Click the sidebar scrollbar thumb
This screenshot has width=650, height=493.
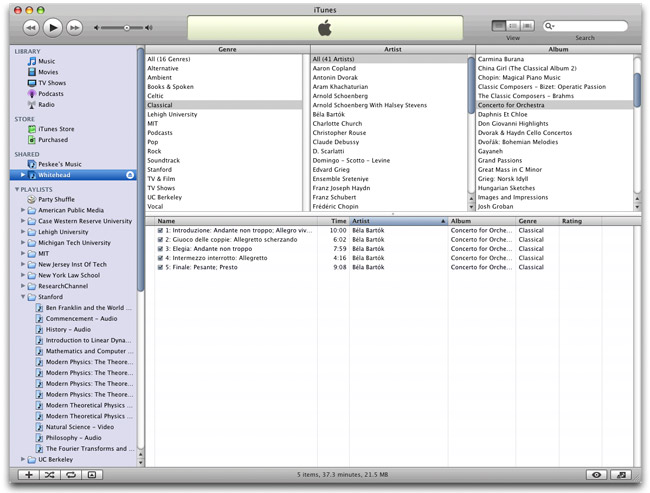click(141, 170)
